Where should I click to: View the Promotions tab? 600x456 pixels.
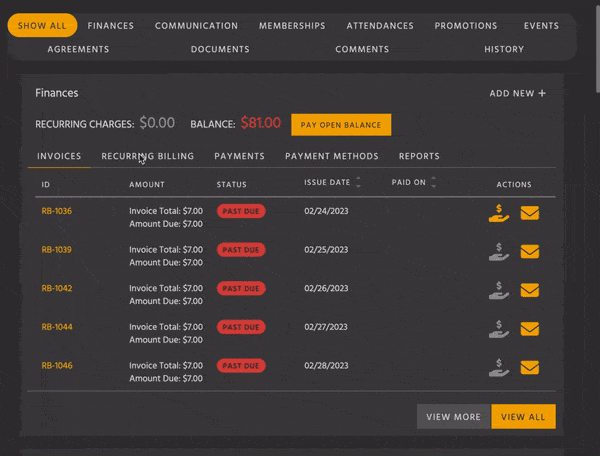[466, 26]
